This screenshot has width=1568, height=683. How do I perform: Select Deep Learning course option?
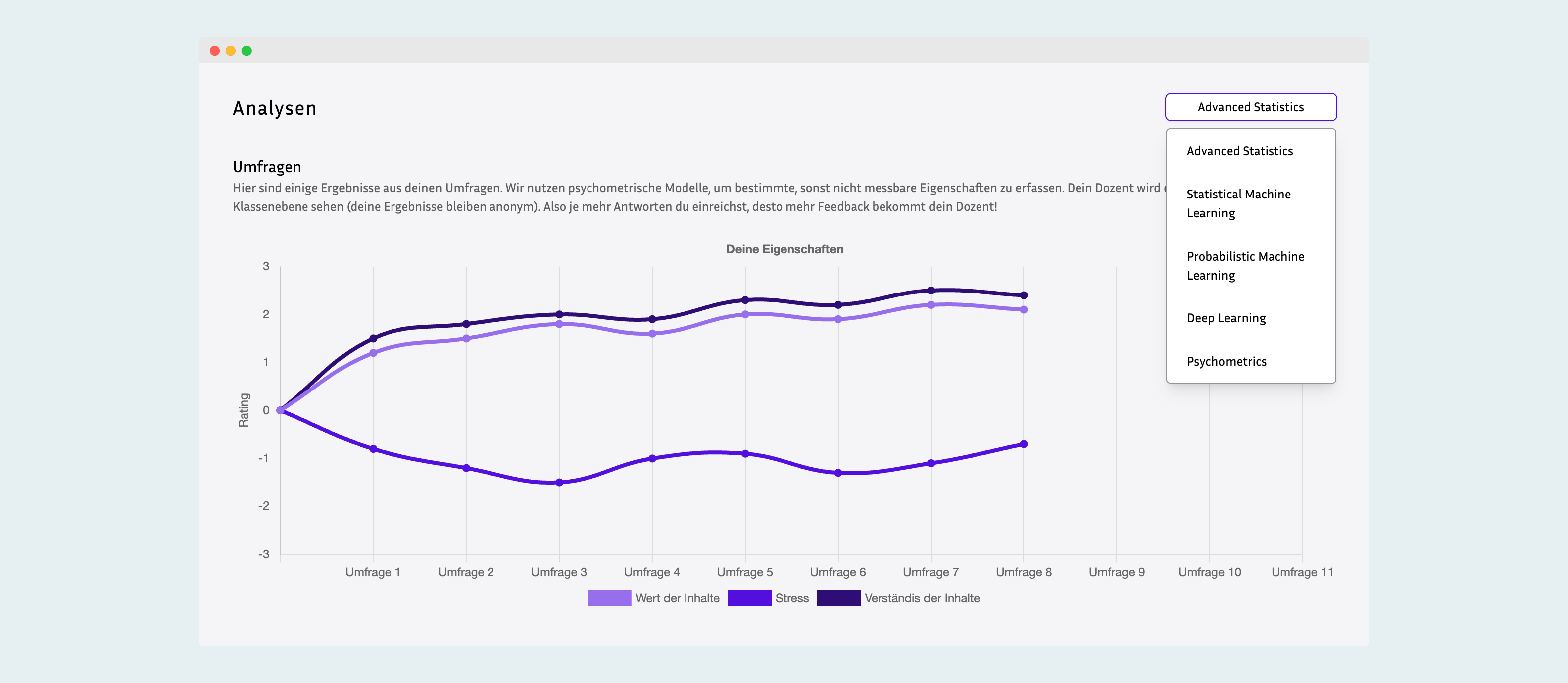1225,318
